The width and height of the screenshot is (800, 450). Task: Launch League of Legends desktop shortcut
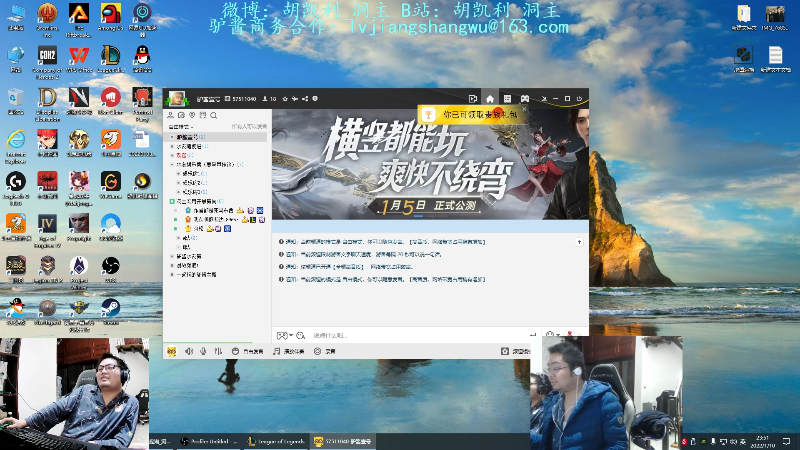tap(110, 59)
